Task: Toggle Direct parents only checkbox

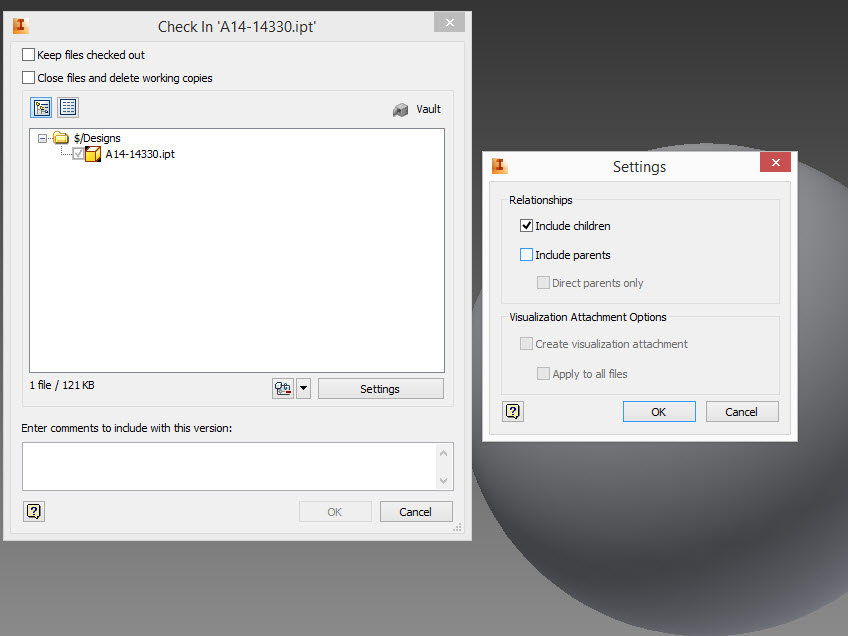Action: pyautogui.click(x=543, y=282)
